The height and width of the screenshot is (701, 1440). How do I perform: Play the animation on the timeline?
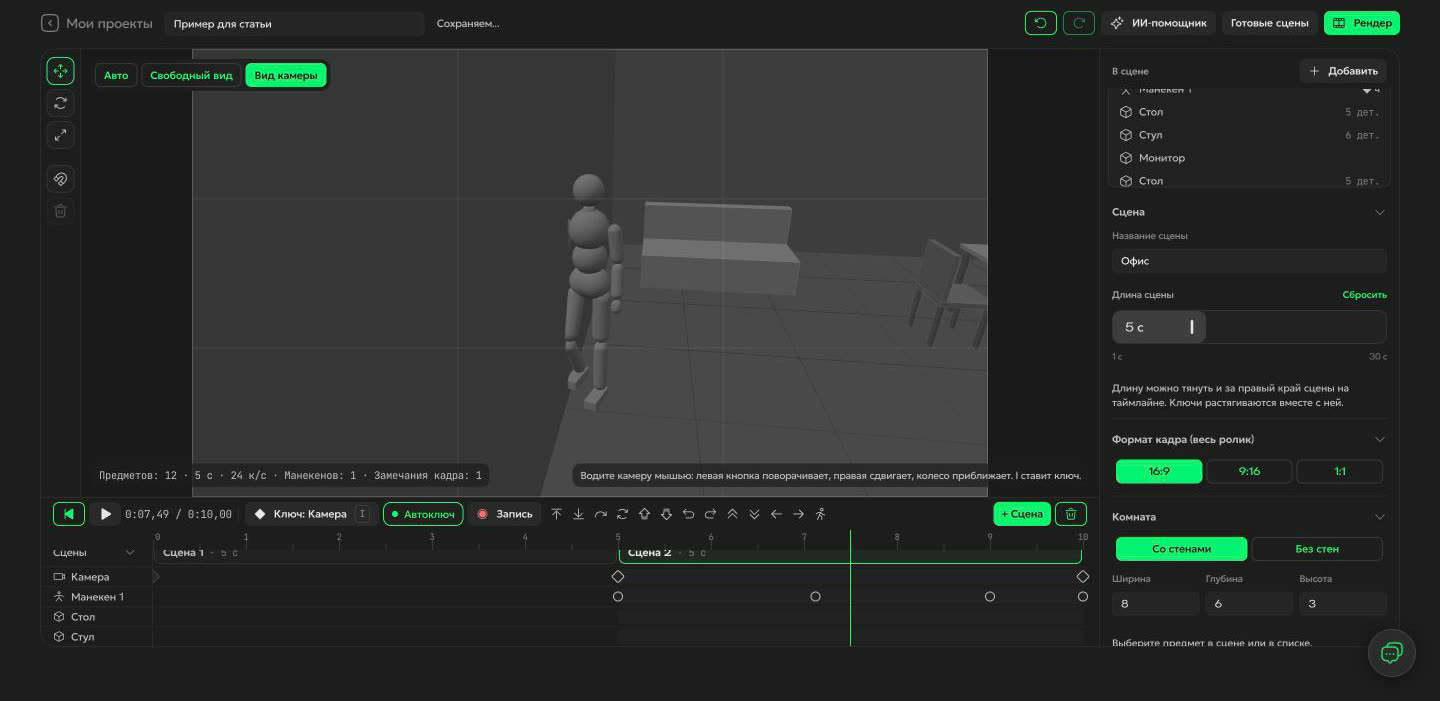[105, 514]
